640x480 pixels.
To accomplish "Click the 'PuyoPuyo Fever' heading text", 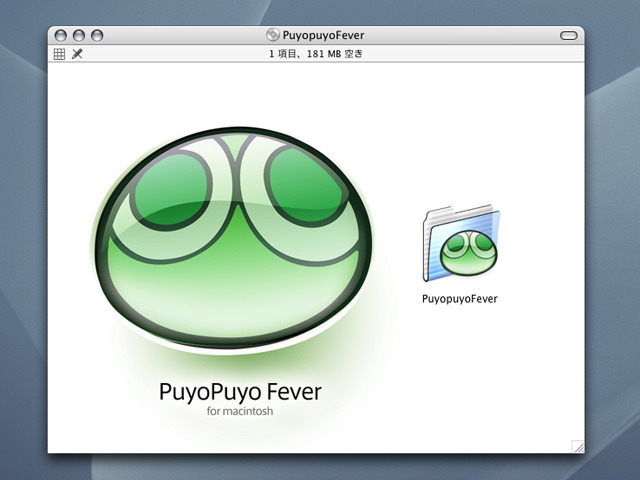I will (240, 392).
